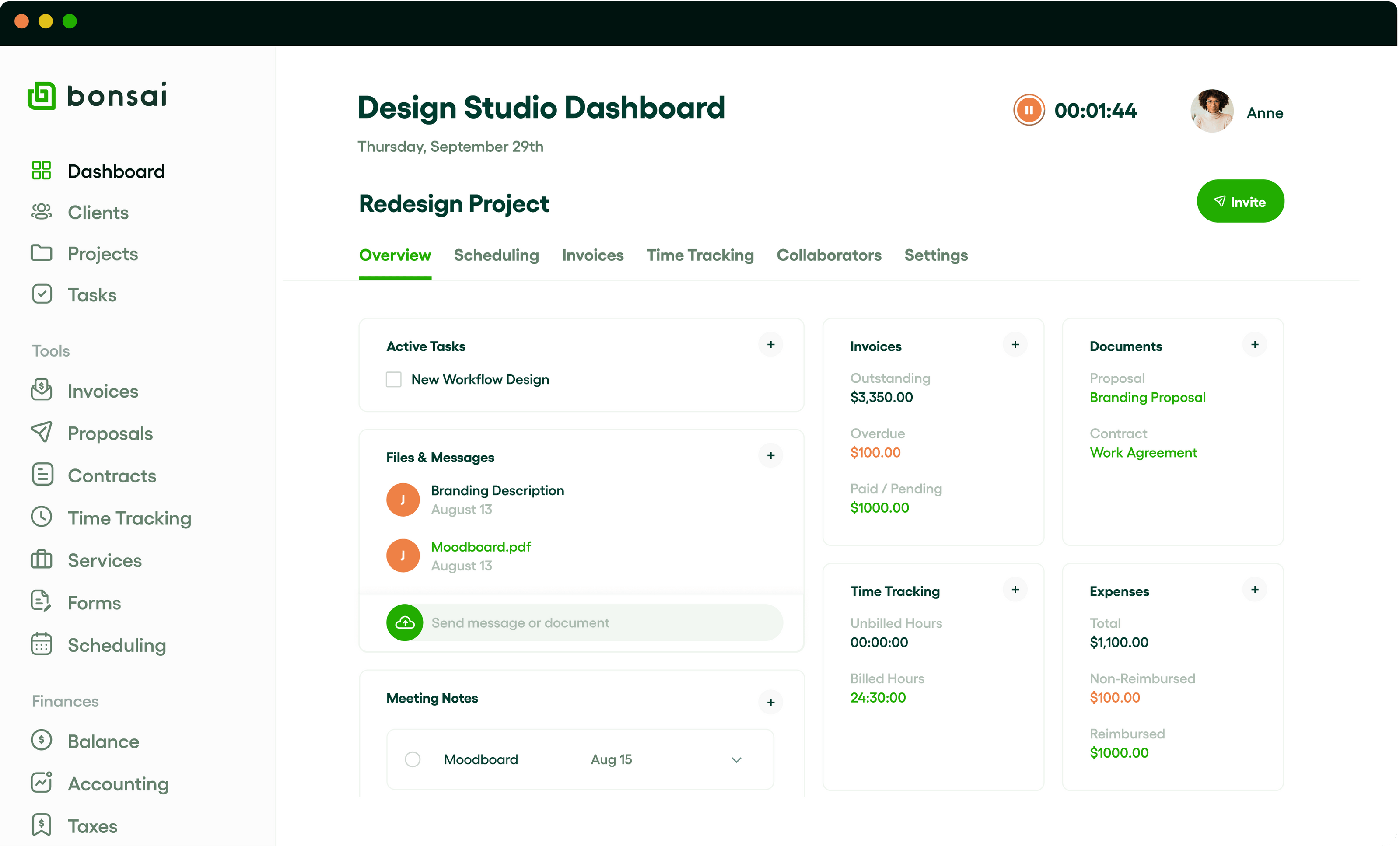Click the Scheduling calendar icon
Image resolution: width=1400 pixels, height=846 pixels.
(42, 644)
